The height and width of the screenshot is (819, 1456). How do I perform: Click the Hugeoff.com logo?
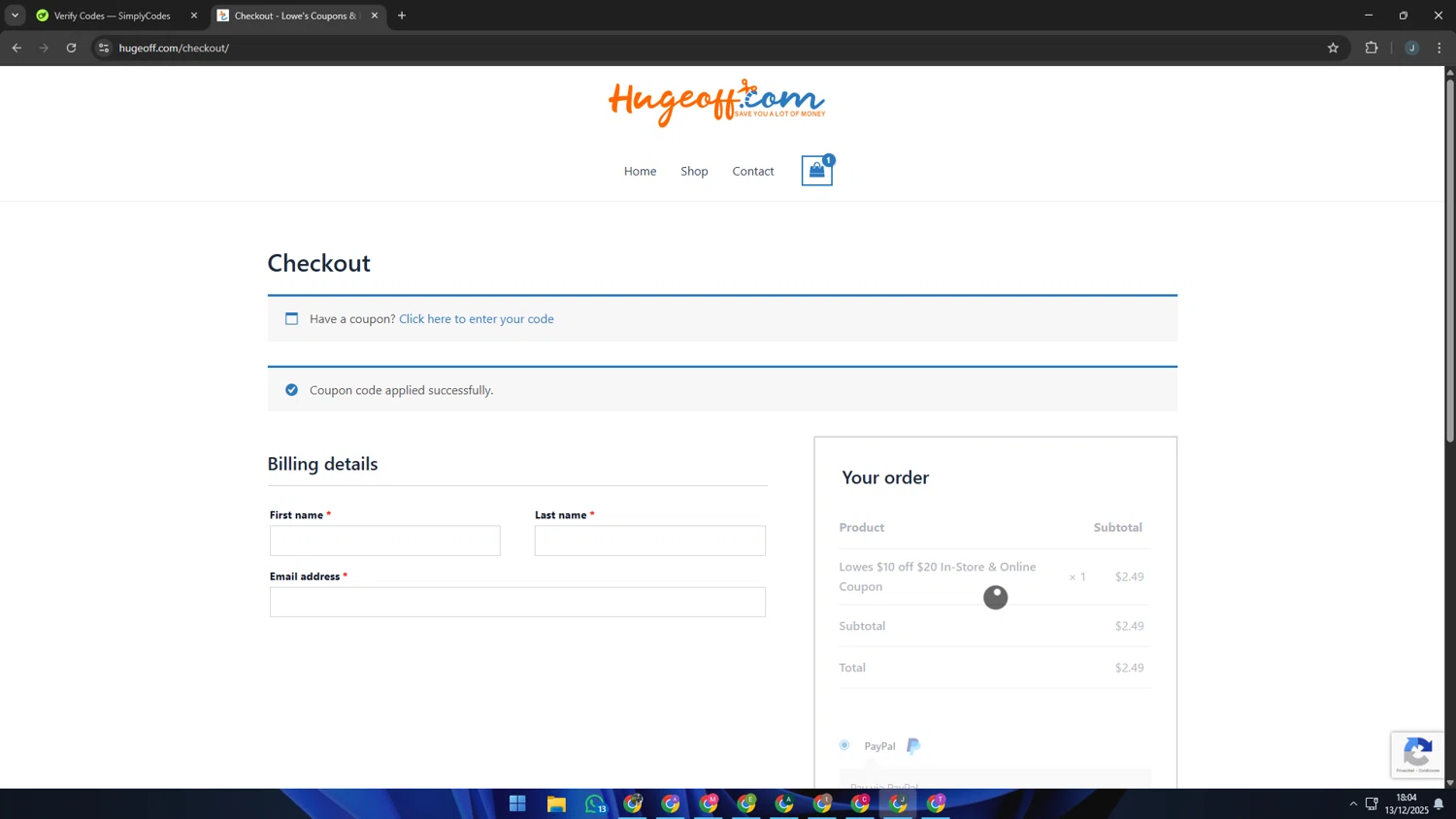tap(716, 102)
